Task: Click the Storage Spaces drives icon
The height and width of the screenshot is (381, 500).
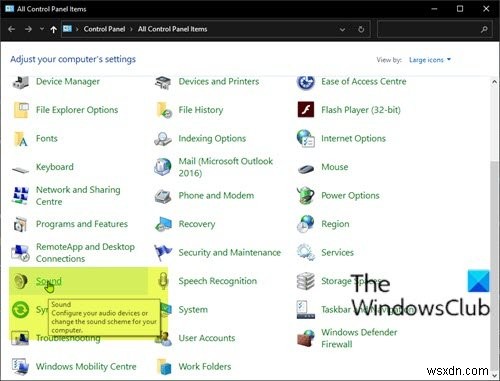Action: 306,281
